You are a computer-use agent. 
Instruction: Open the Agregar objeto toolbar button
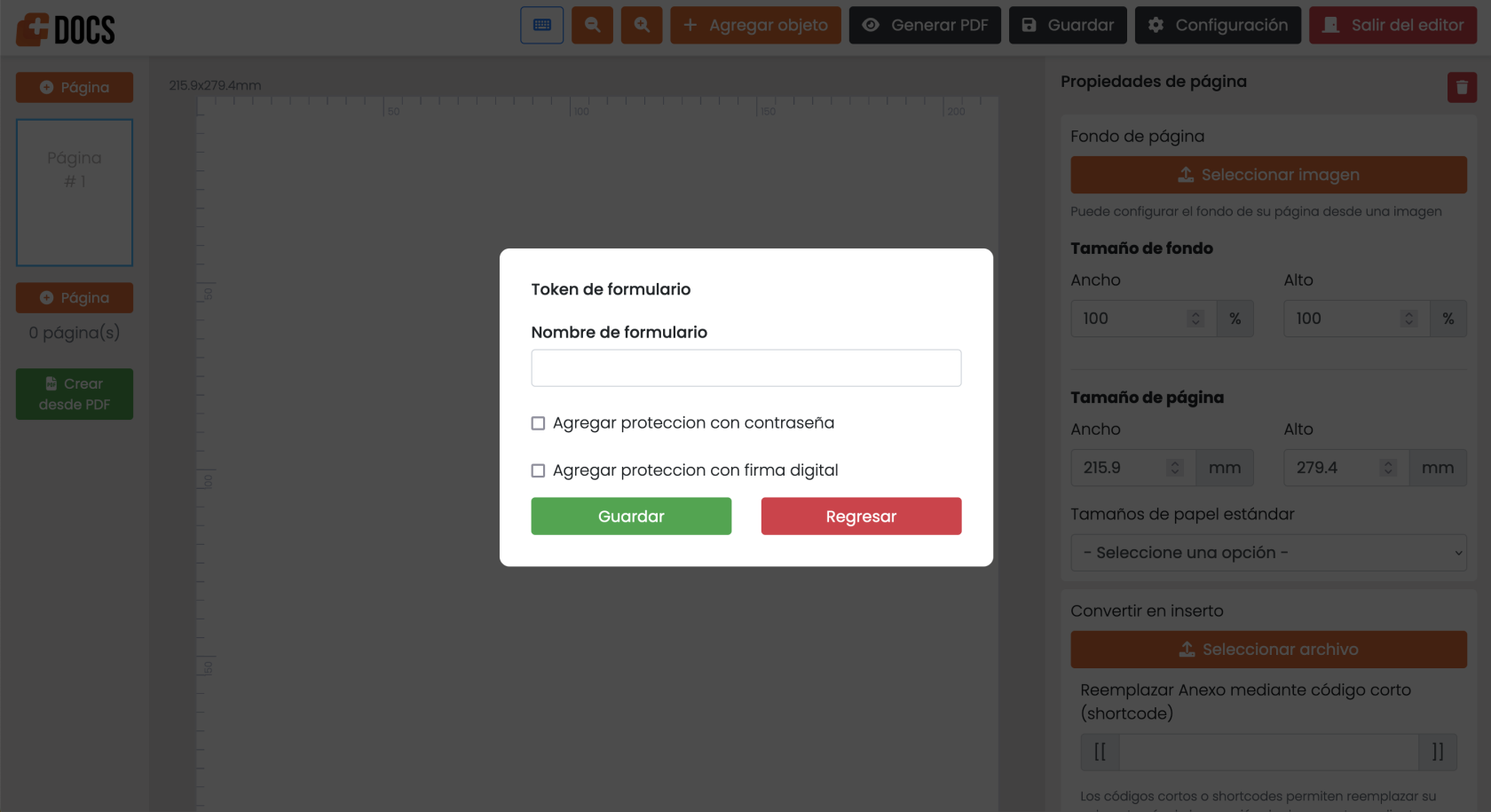(755, 25)
